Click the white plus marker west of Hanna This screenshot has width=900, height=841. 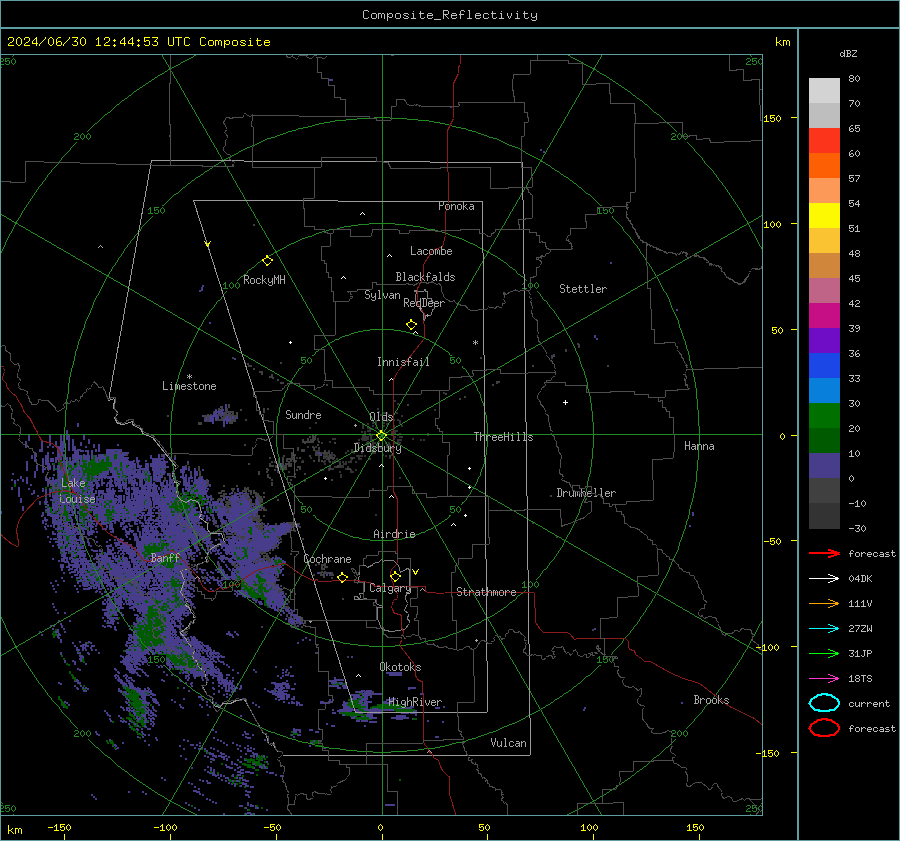(565, 402)
